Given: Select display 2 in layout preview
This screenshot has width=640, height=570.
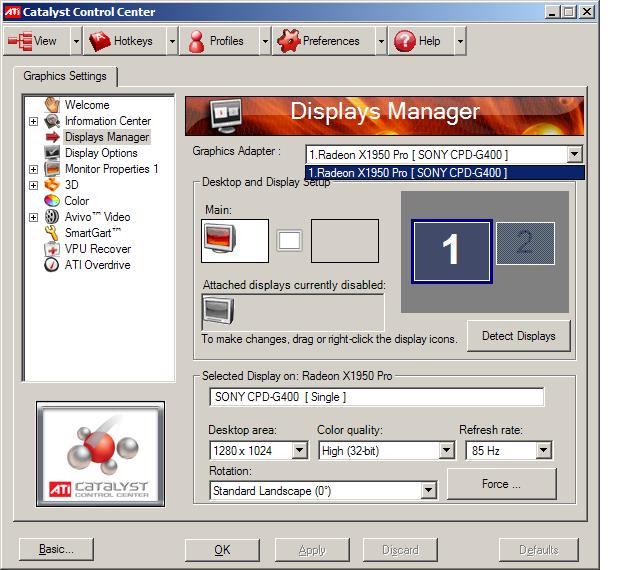Looking at the screenshot, I should point(525,243).
